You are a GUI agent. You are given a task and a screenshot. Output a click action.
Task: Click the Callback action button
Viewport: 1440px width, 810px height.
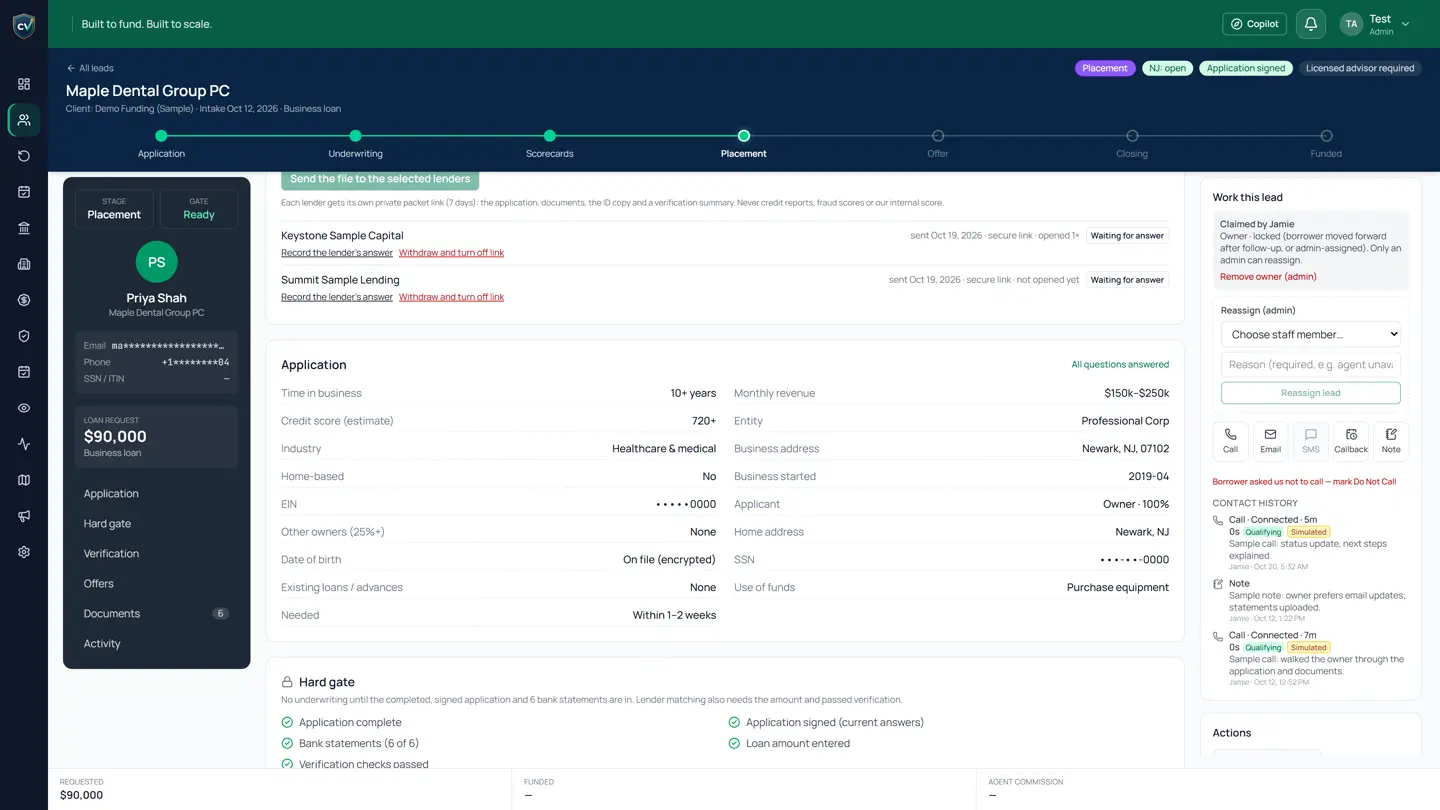click(x=1351, y=441)
